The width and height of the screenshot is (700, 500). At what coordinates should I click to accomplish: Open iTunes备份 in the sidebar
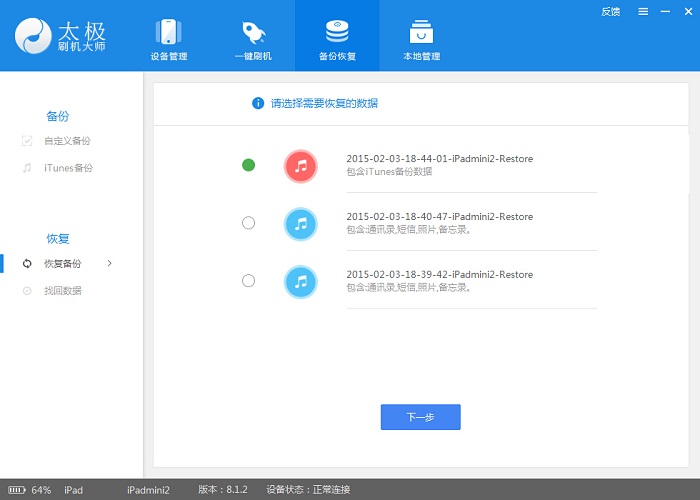67,168
